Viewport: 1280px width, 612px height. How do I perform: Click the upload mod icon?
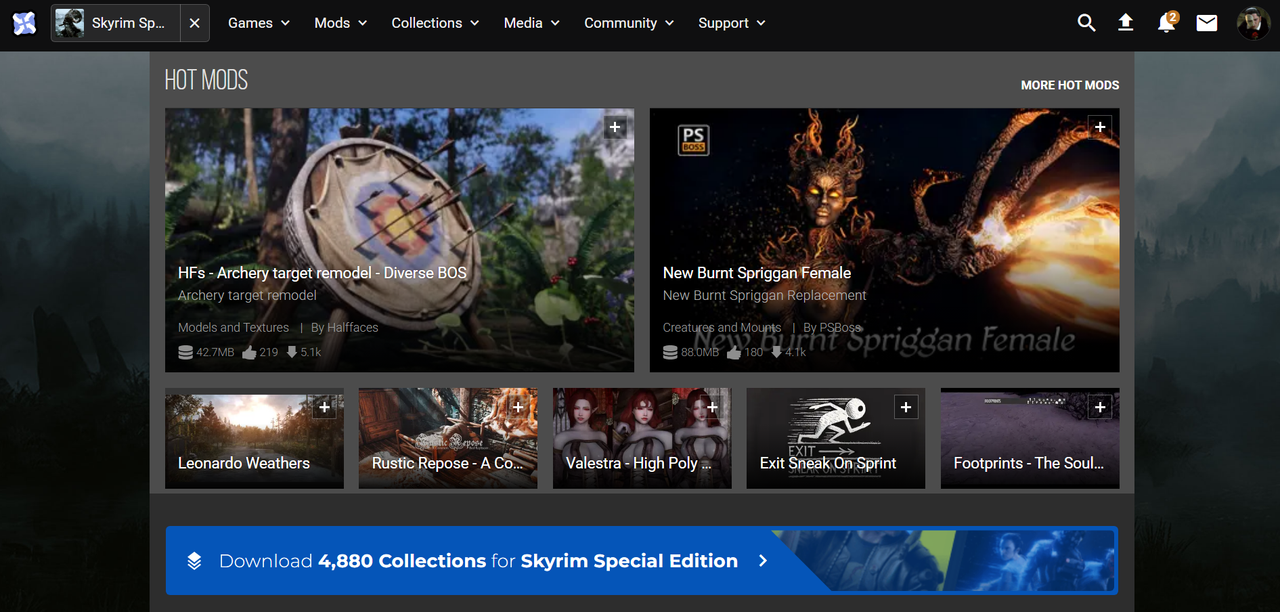click(1126, 22)
